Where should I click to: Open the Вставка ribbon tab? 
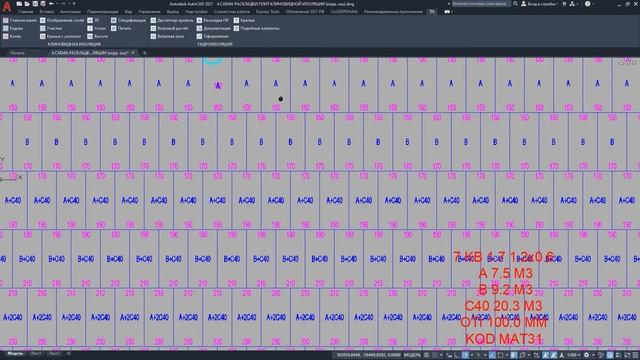pos(47,12)
